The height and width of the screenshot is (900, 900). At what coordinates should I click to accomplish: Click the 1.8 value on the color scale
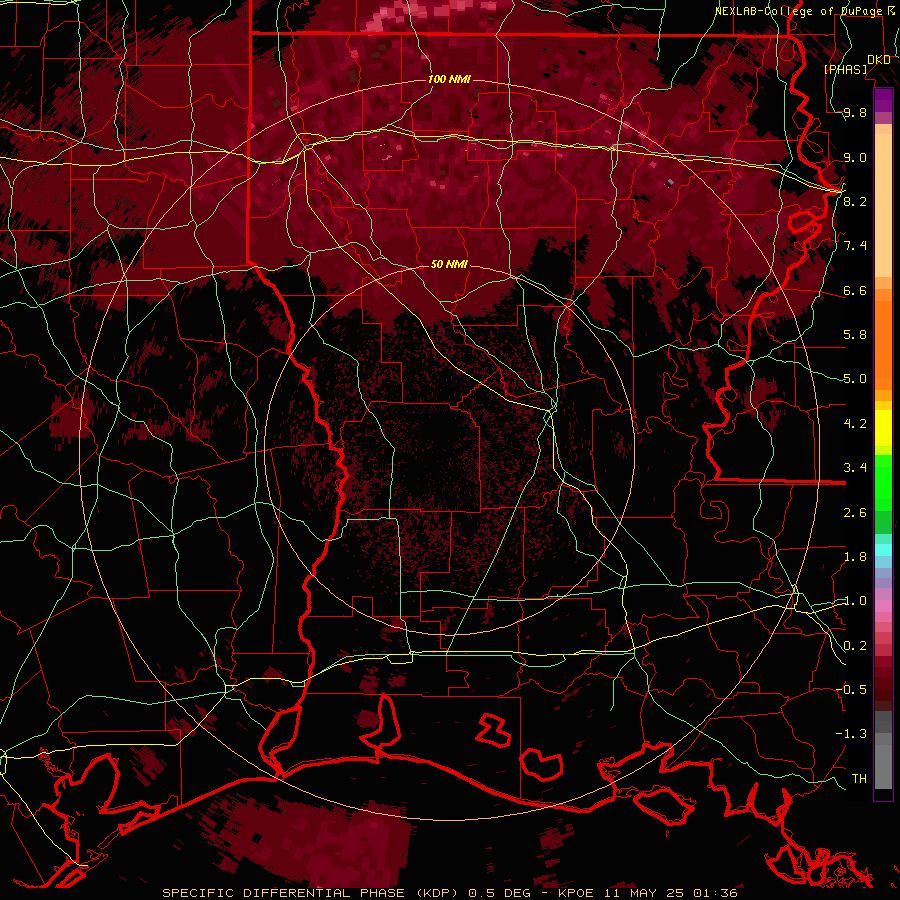855,557
